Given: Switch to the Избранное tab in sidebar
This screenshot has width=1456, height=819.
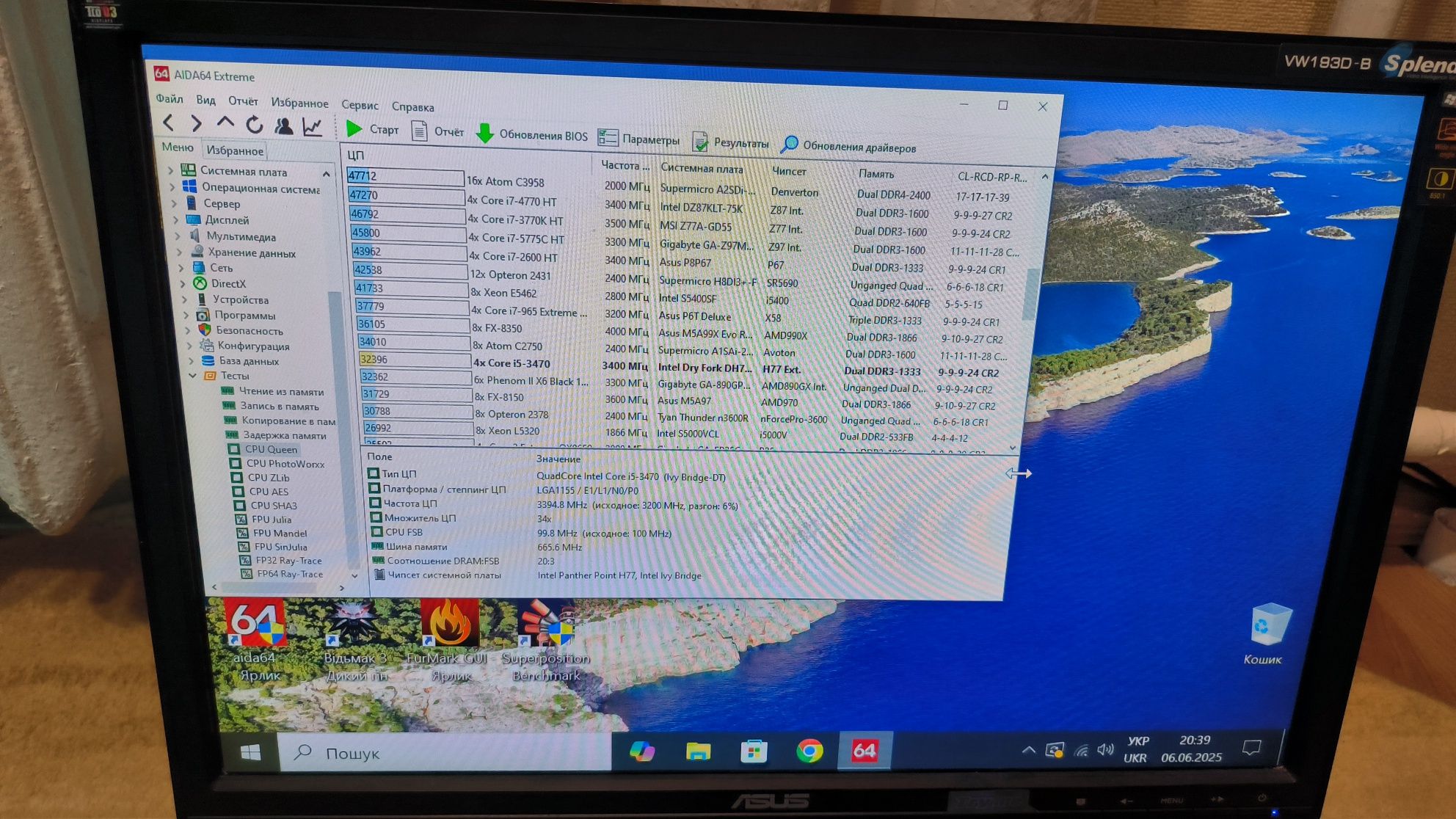Looking at the screenshot, I should 235,150.
